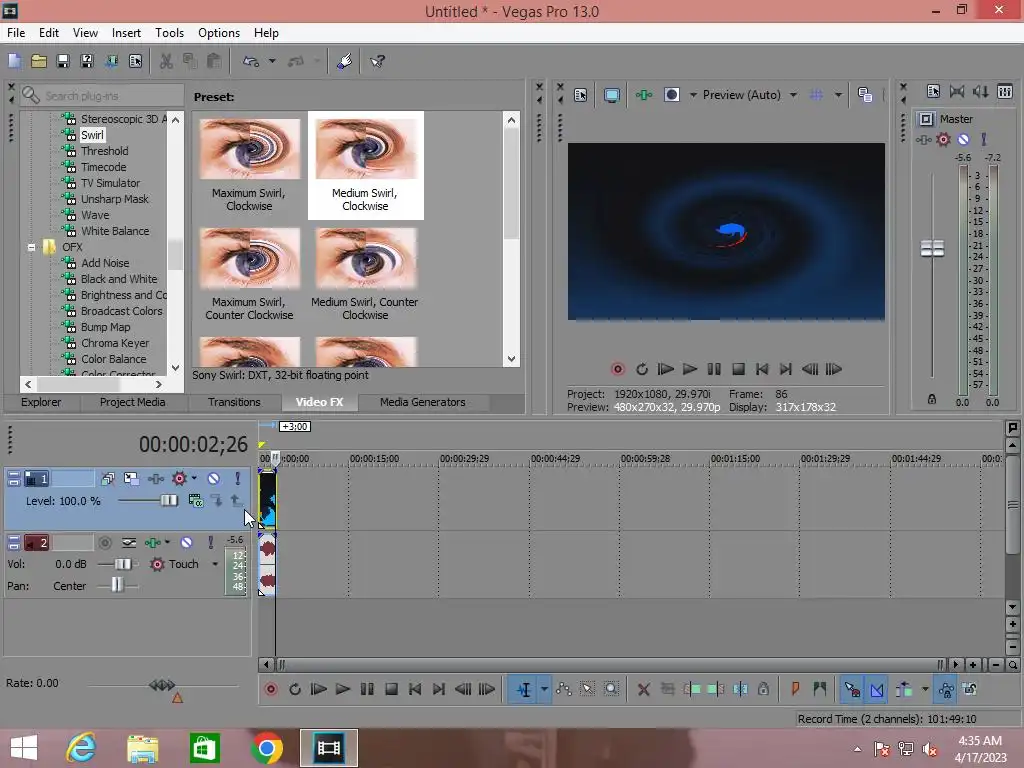Click the Record button in timeline transport bar
The height and width of the screenshot is (768, 1024).
[271, 689]
